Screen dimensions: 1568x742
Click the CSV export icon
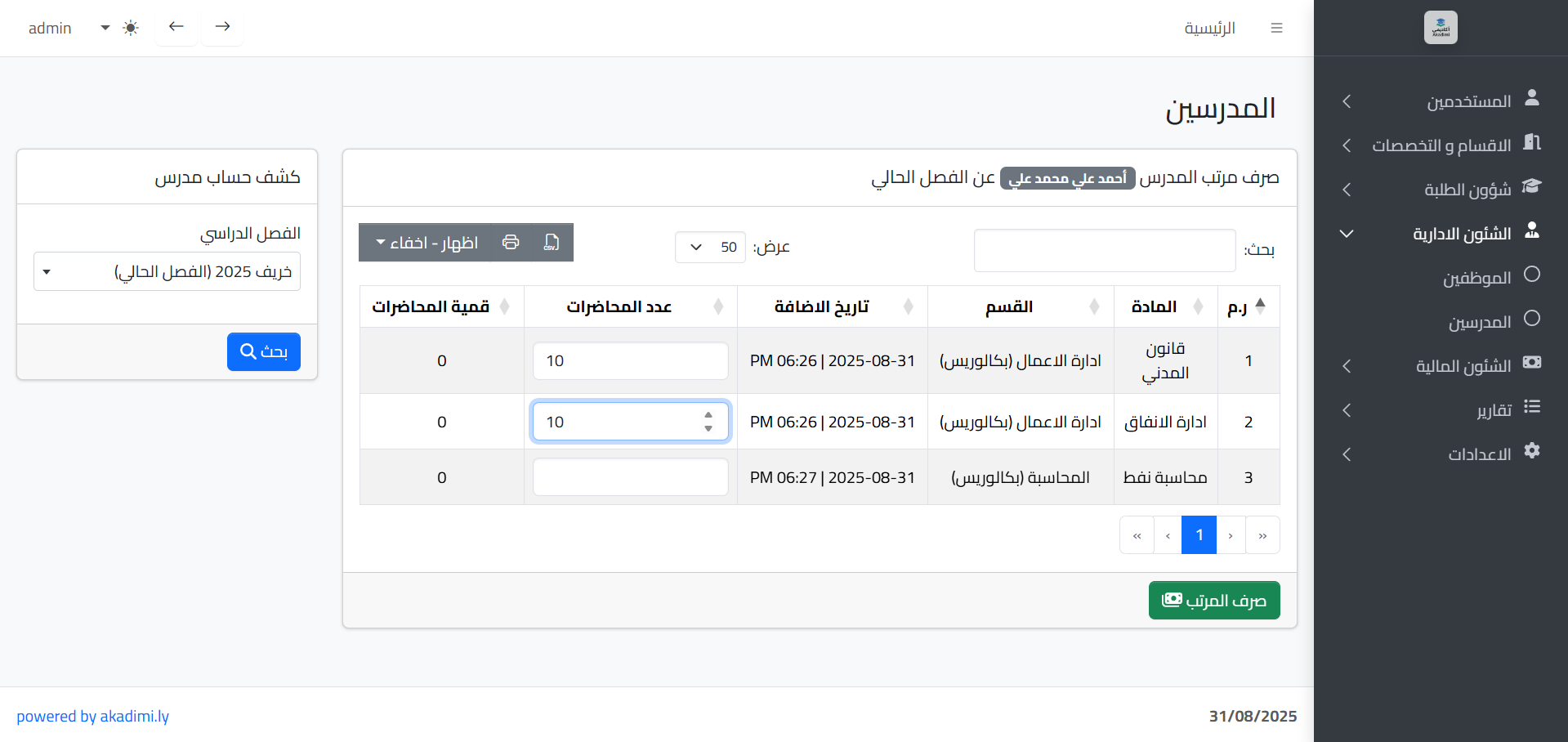552,243
